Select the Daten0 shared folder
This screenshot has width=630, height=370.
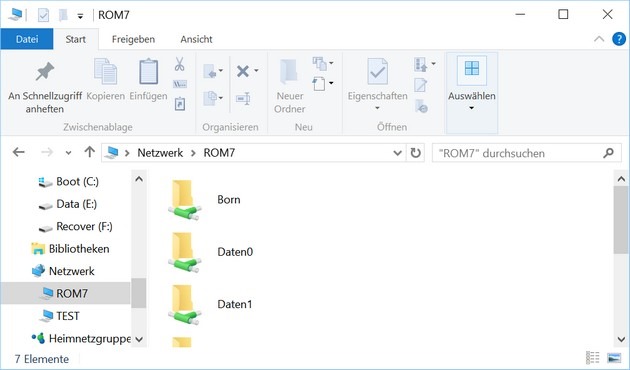[x=211, y=252]
